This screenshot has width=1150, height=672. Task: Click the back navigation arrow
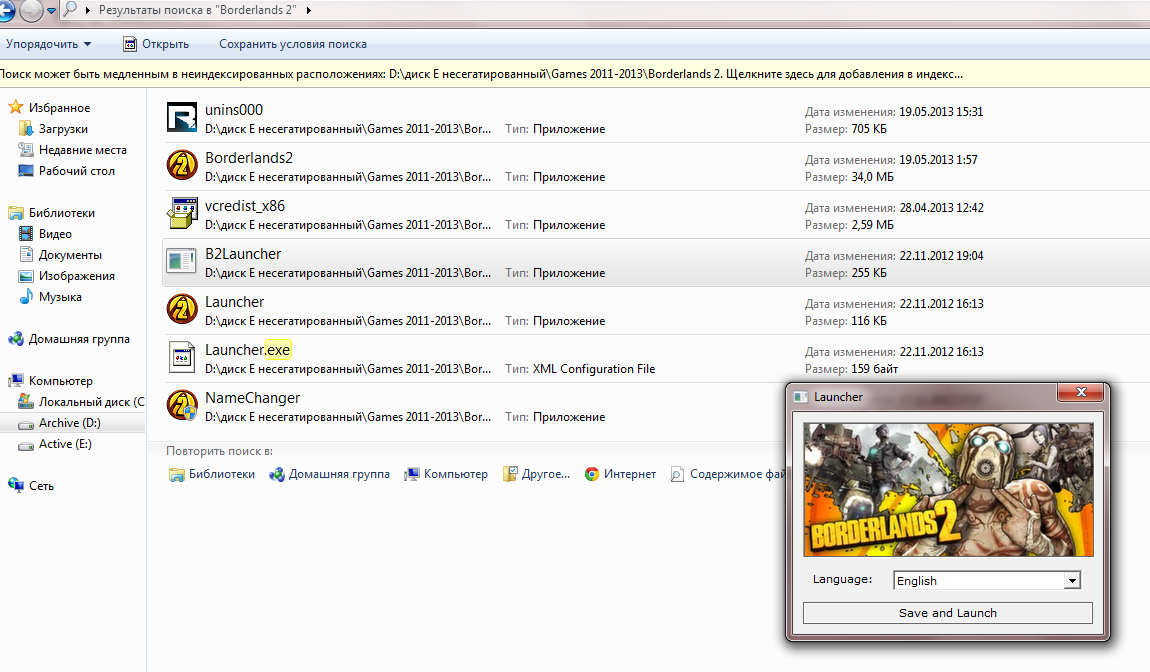[6, 10]
